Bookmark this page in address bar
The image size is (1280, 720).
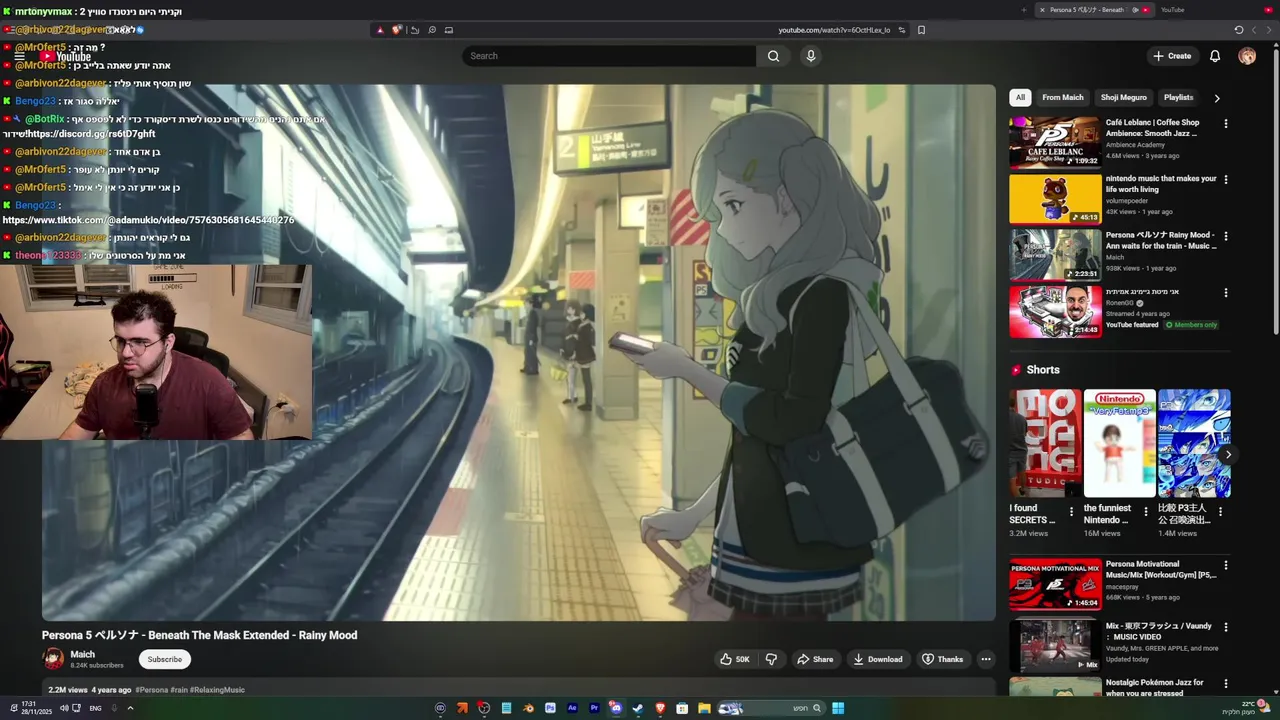click(921, 30)
